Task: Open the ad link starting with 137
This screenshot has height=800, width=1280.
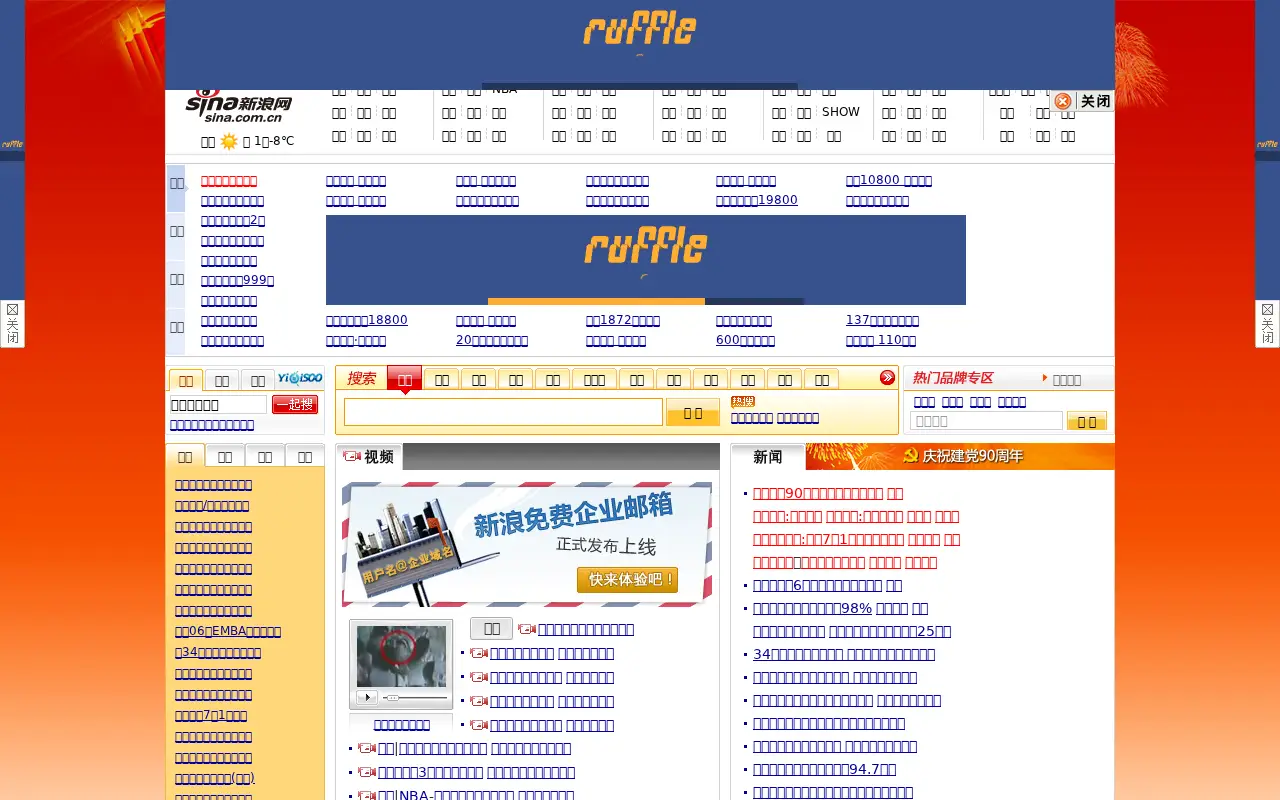Action: point(882,320)
